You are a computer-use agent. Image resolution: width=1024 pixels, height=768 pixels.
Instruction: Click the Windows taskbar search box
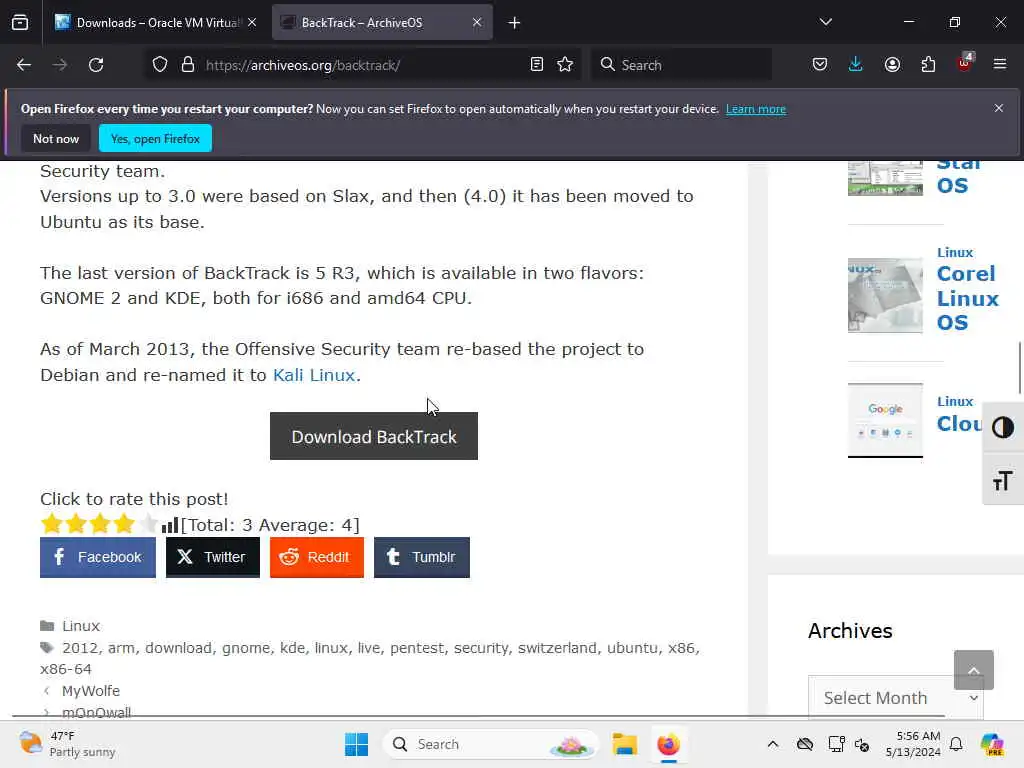[x=491, y=744]
